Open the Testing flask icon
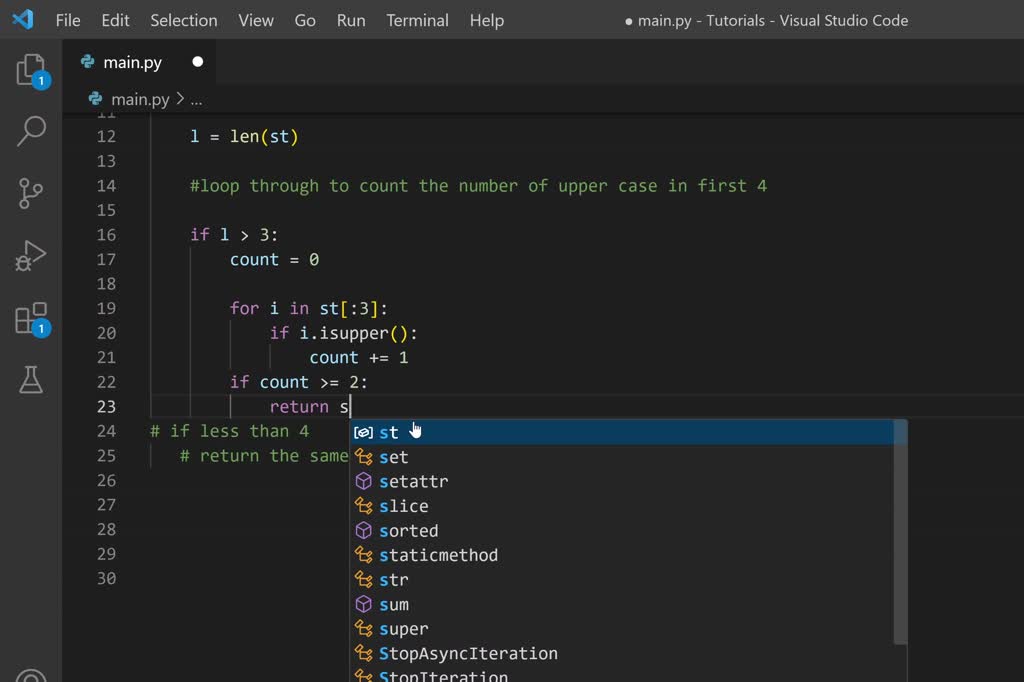This screenshot has width=1024, height=682. click(31, 380)
